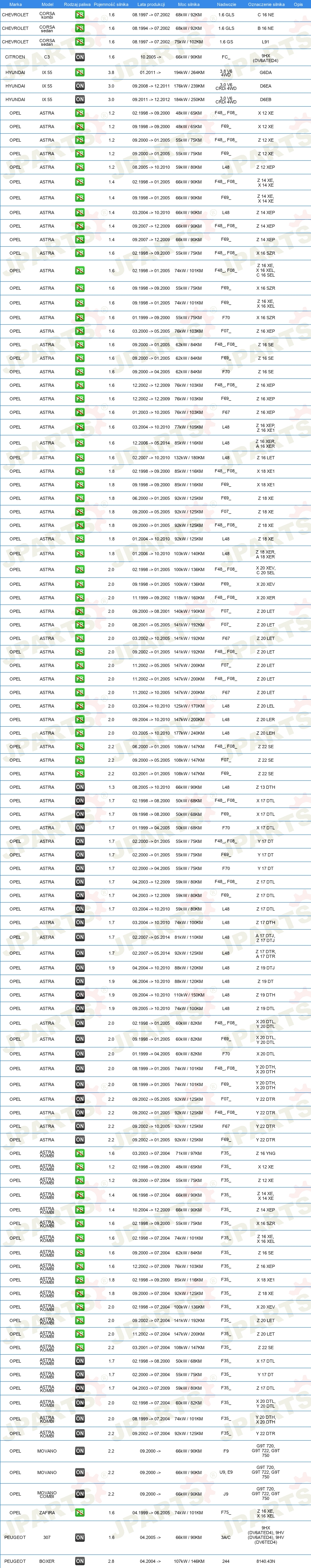Click diesel ON icon in Astra Z 13 DTH row

tap(80, 787)
